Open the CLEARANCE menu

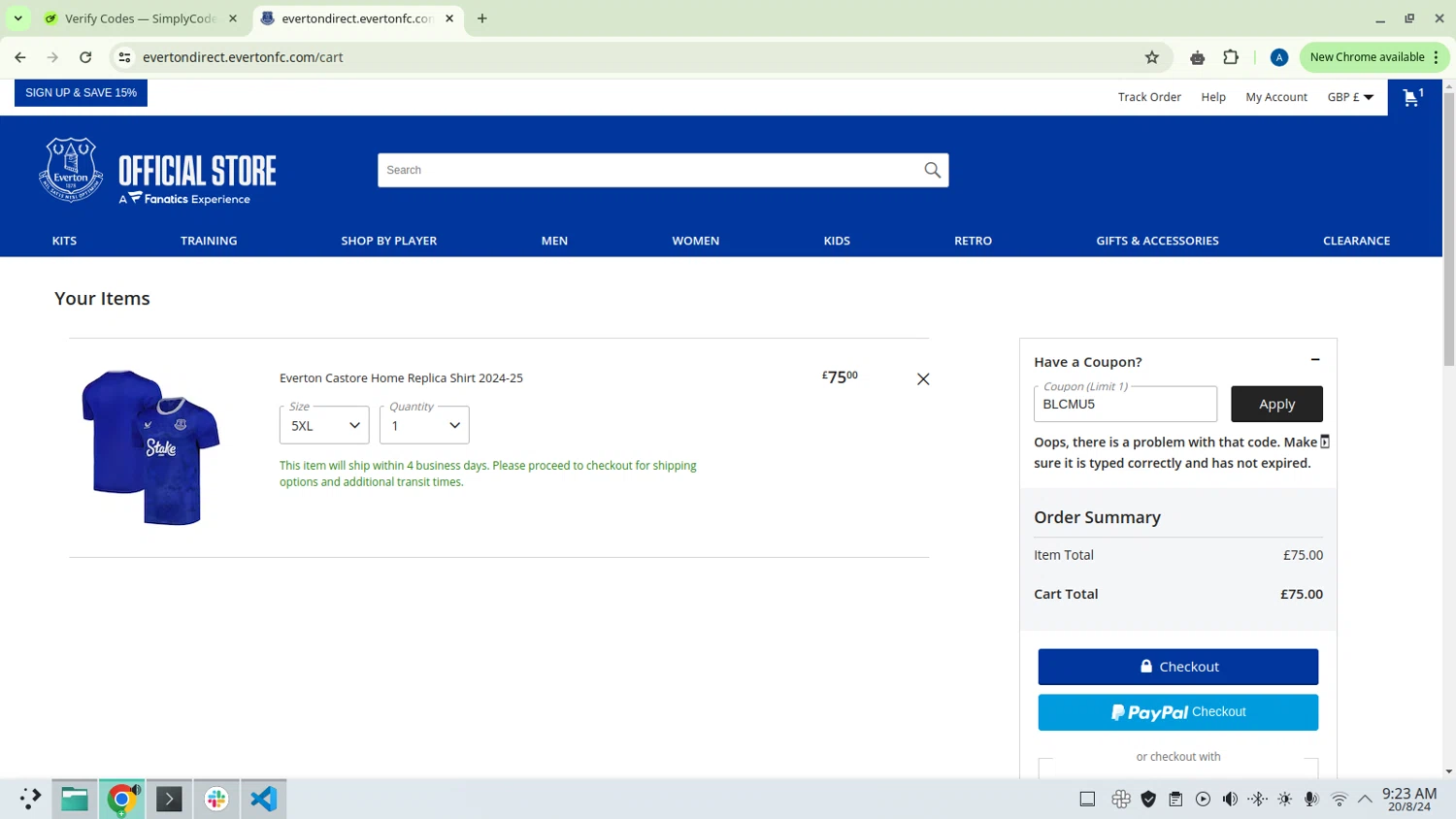(x=1356, y=241)
